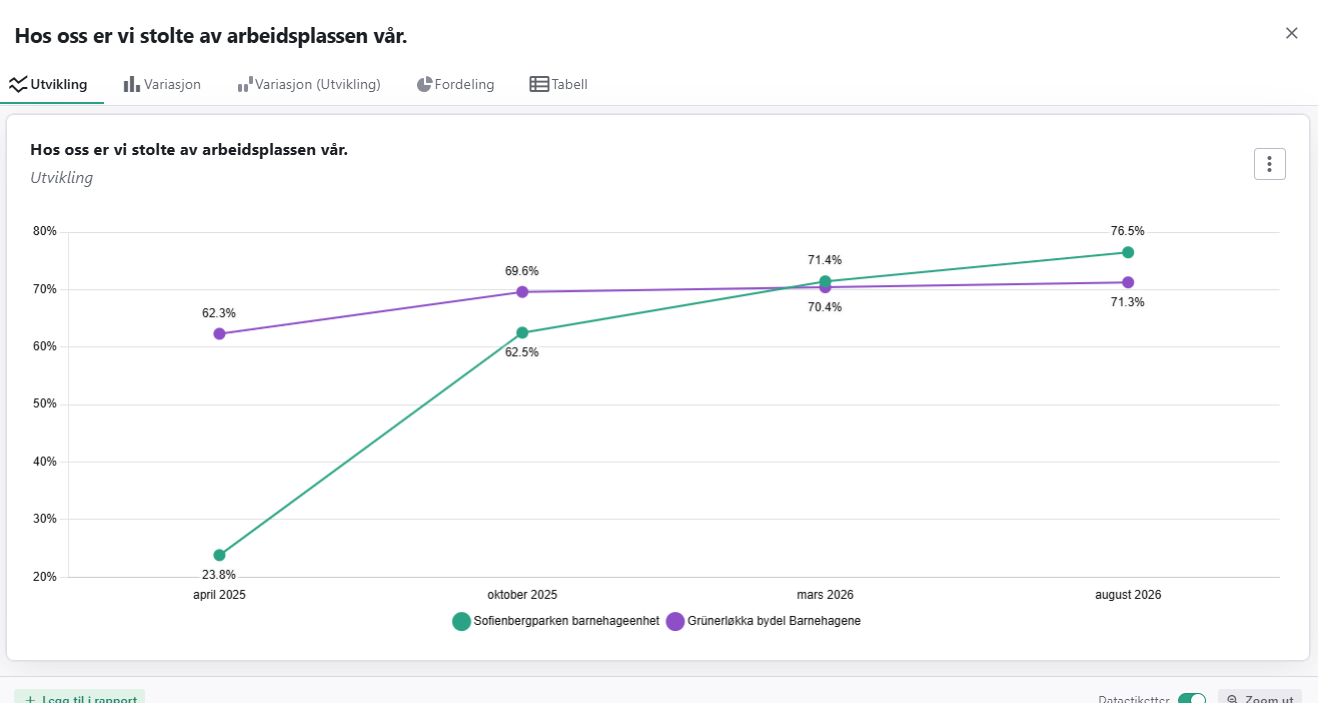Click the 80% y-axis label

tap(45, 231)
